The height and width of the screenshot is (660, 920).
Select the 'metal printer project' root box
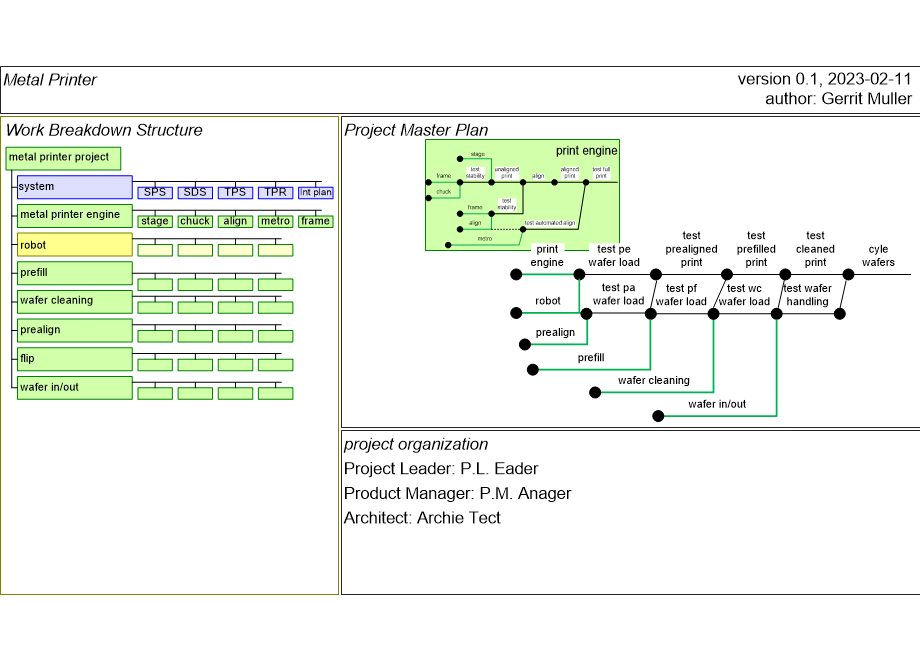tap(63, 158)
